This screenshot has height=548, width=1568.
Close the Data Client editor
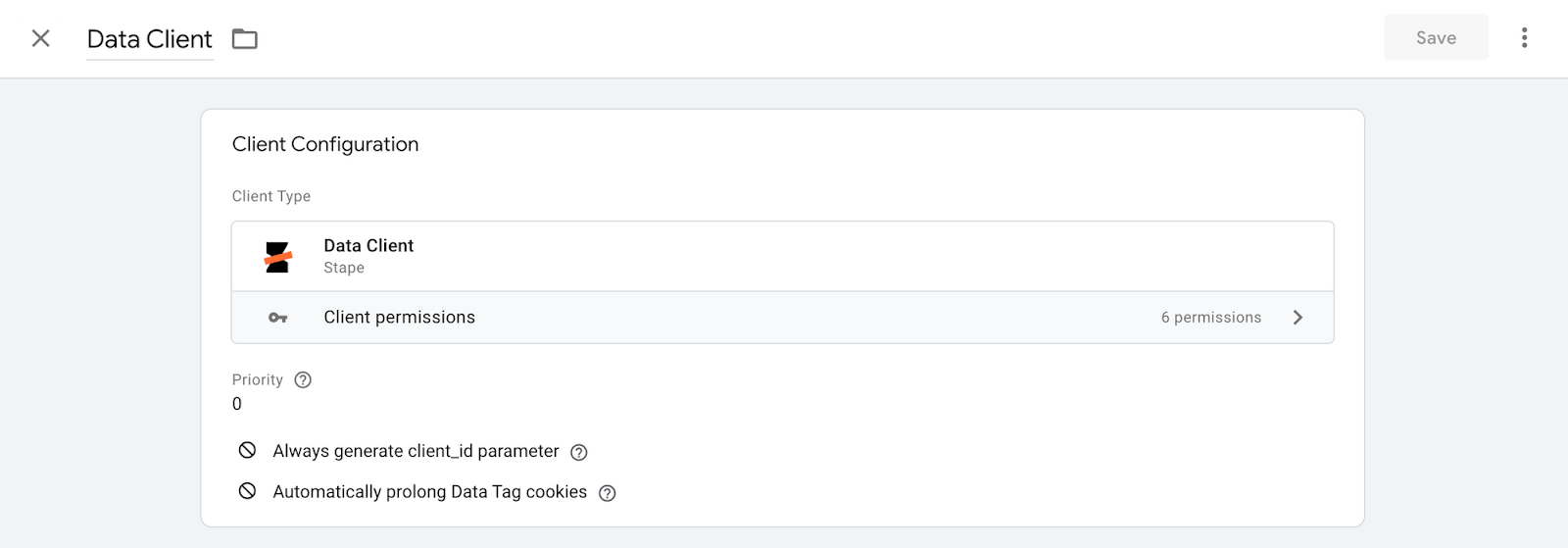pos(40,38)
